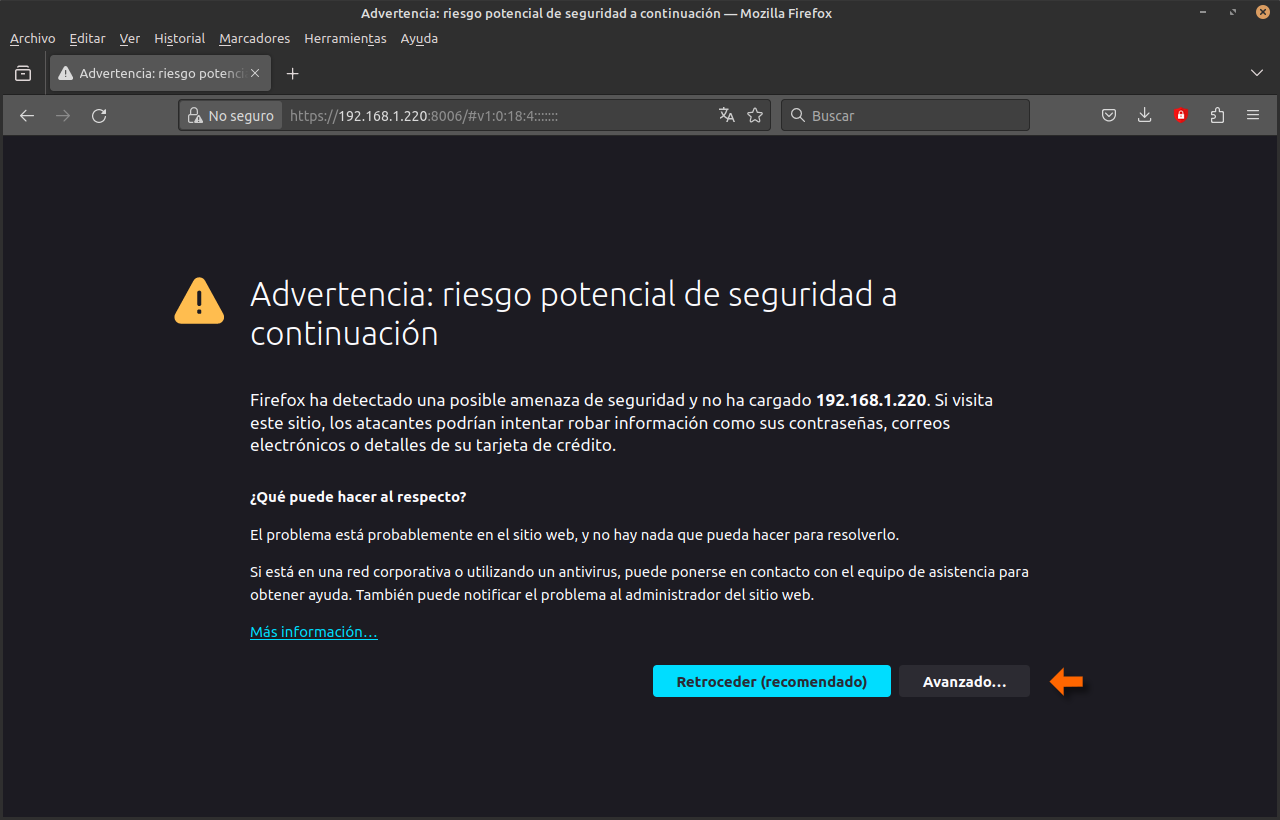Open the Más información… link
This screenshot has width=1280, height=820.
(x=313, y=632)
